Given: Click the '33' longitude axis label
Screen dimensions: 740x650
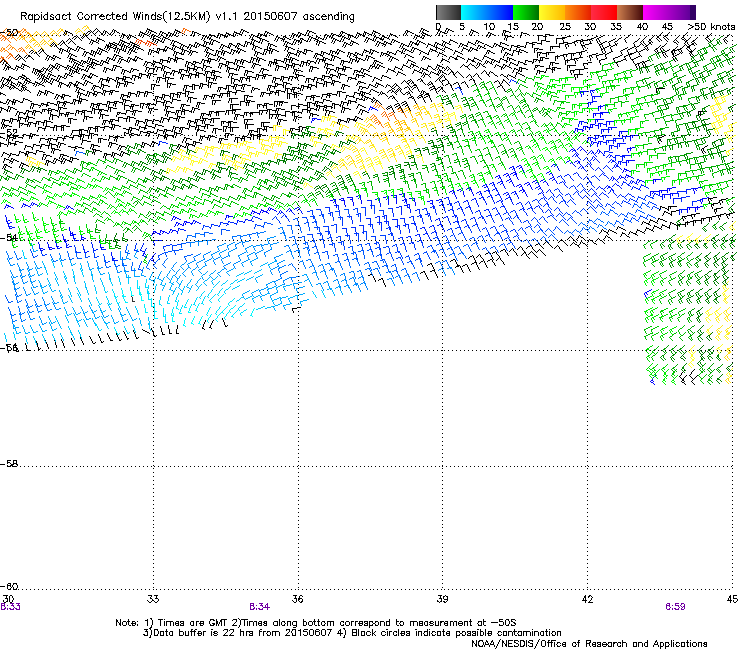Looking at the screenshot, I should click(153, 599).
